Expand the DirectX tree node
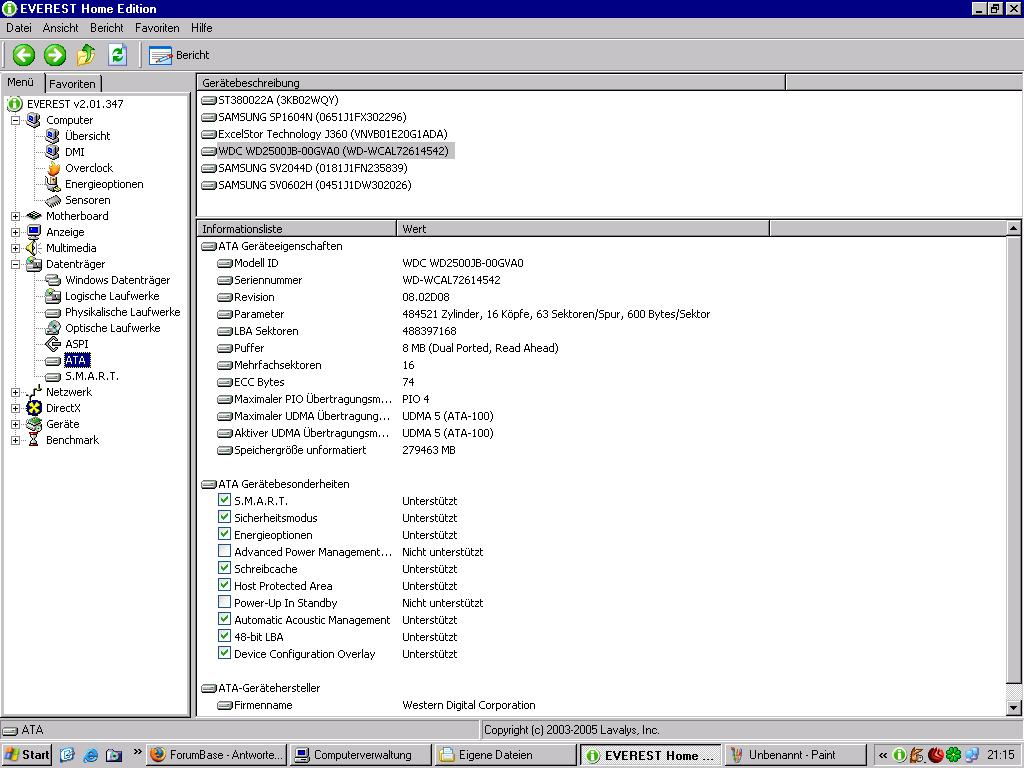This screenshot has height=768, width=1024. [x=16, y=408]
